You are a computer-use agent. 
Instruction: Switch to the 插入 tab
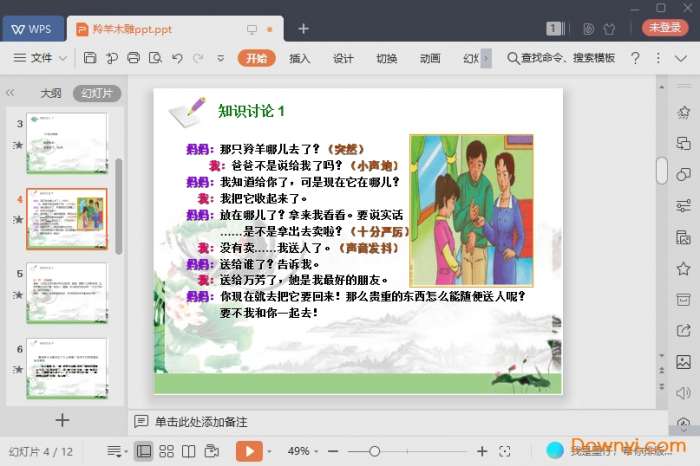pos(299,58)
